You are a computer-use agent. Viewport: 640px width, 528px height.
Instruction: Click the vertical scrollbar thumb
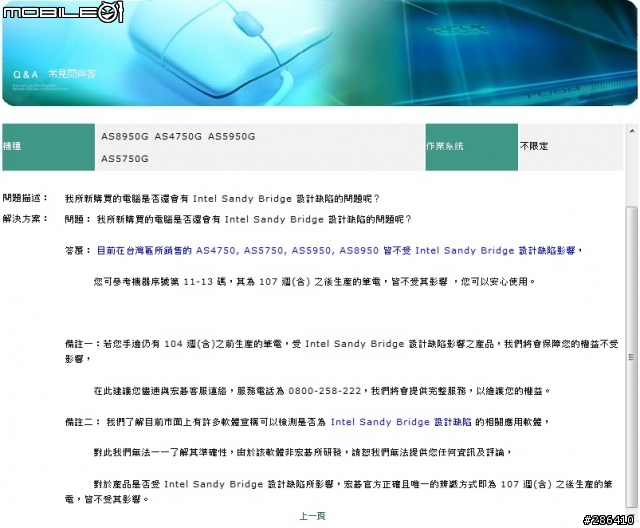click(x=631, y=357)
